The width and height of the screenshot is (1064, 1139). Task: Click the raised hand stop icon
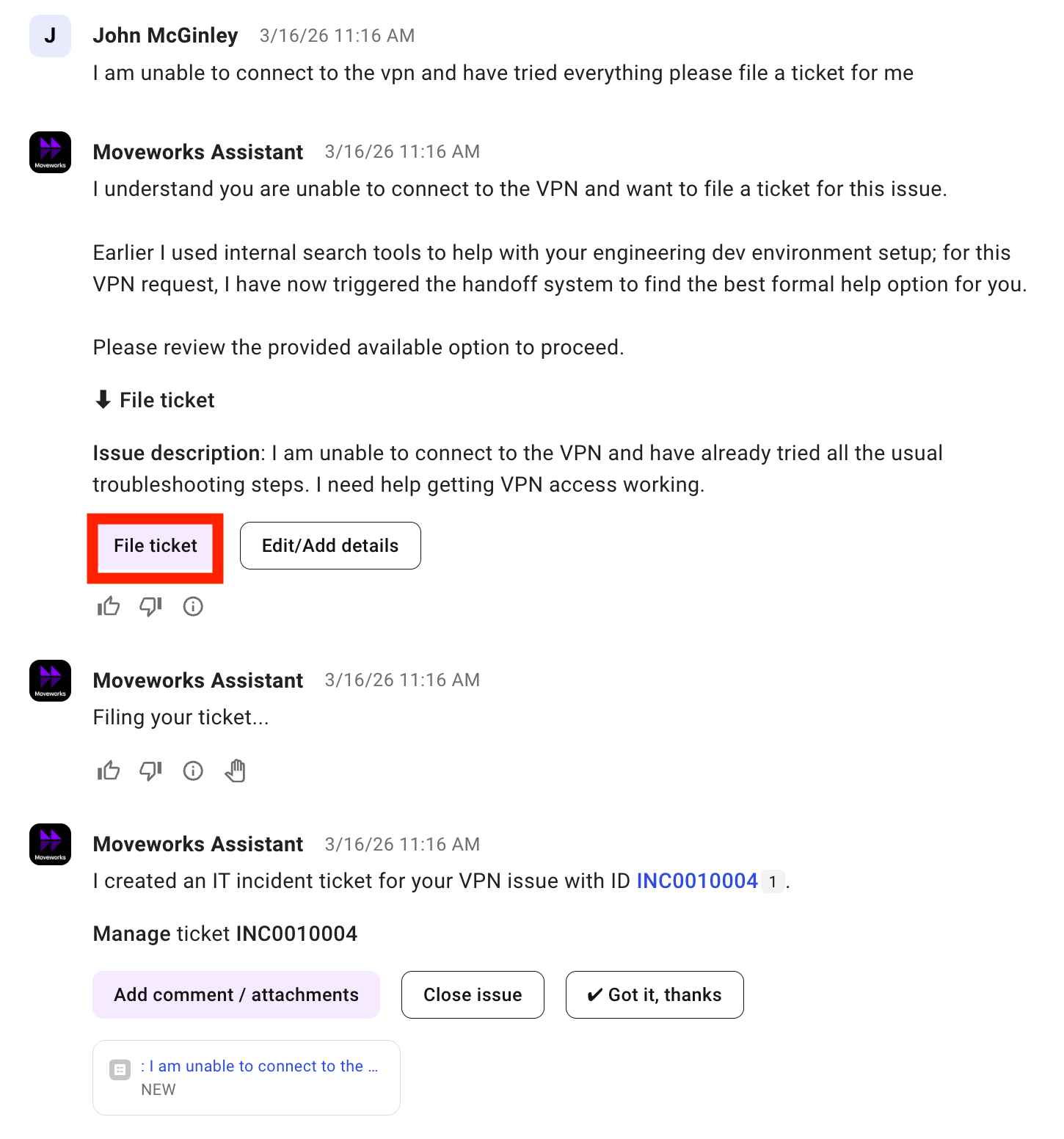236,771
